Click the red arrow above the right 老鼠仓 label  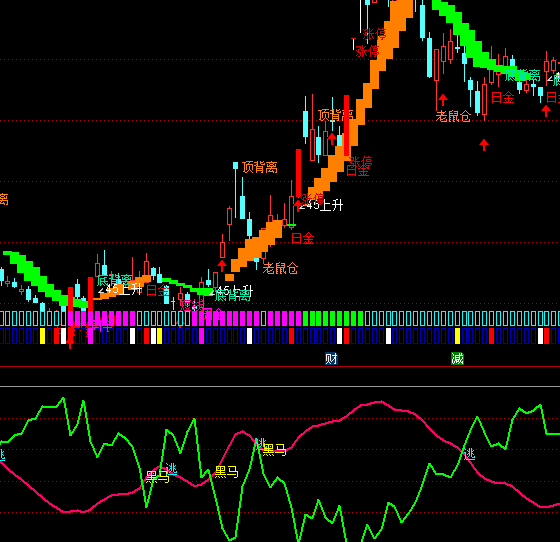tap(443, 100)
